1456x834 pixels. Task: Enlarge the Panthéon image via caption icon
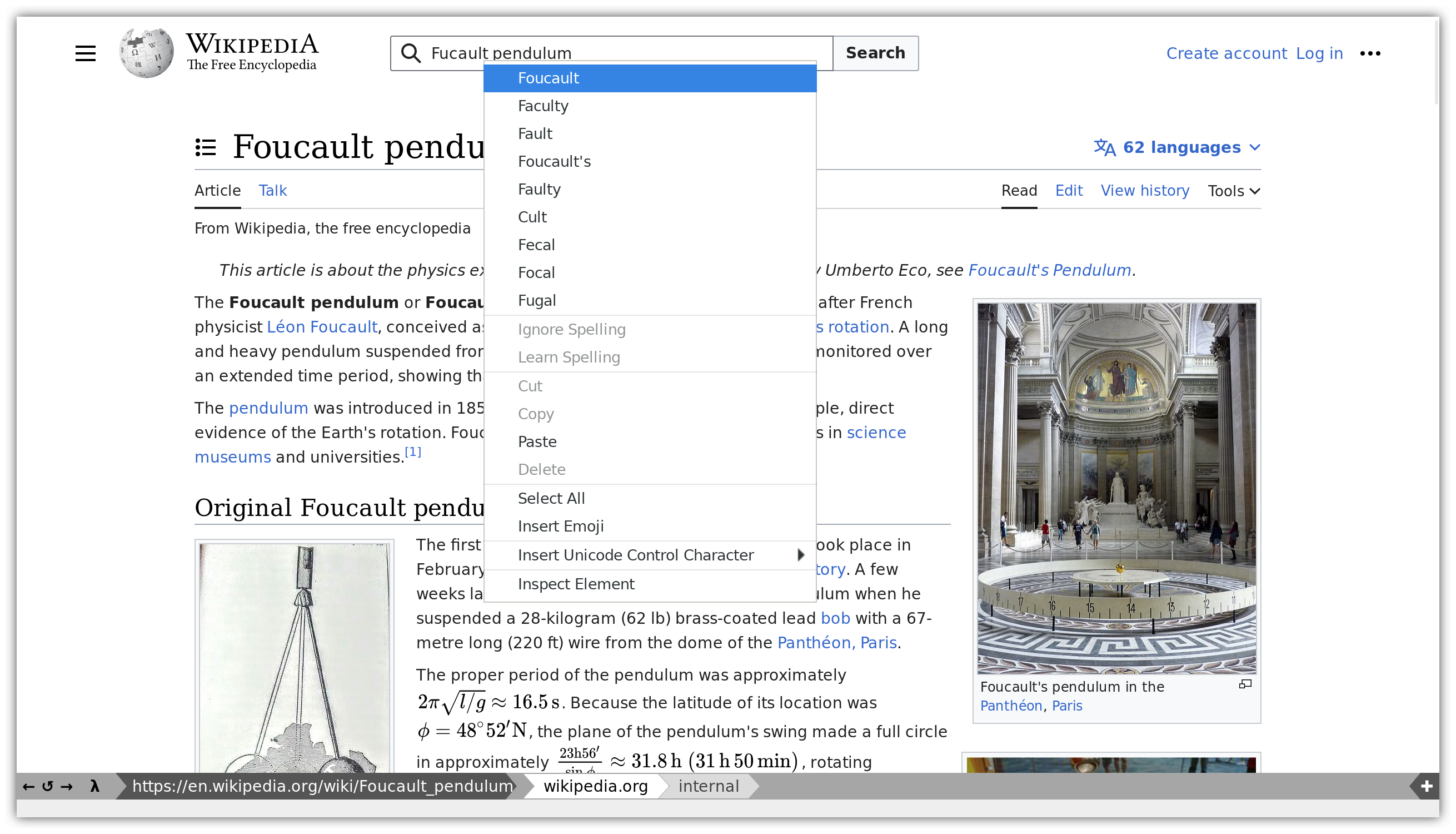[1245, 684]
